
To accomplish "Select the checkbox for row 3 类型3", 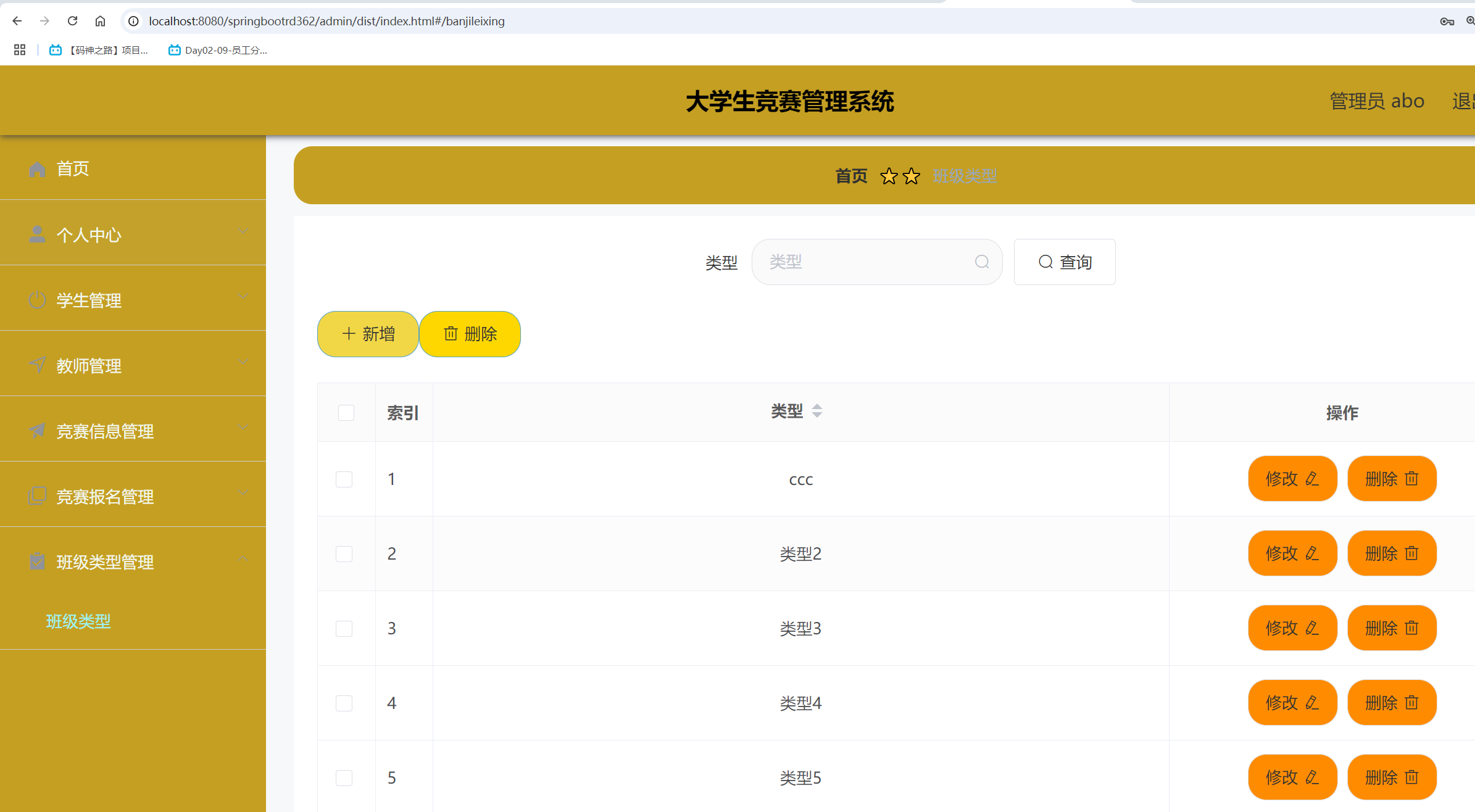I will point(344,629).
